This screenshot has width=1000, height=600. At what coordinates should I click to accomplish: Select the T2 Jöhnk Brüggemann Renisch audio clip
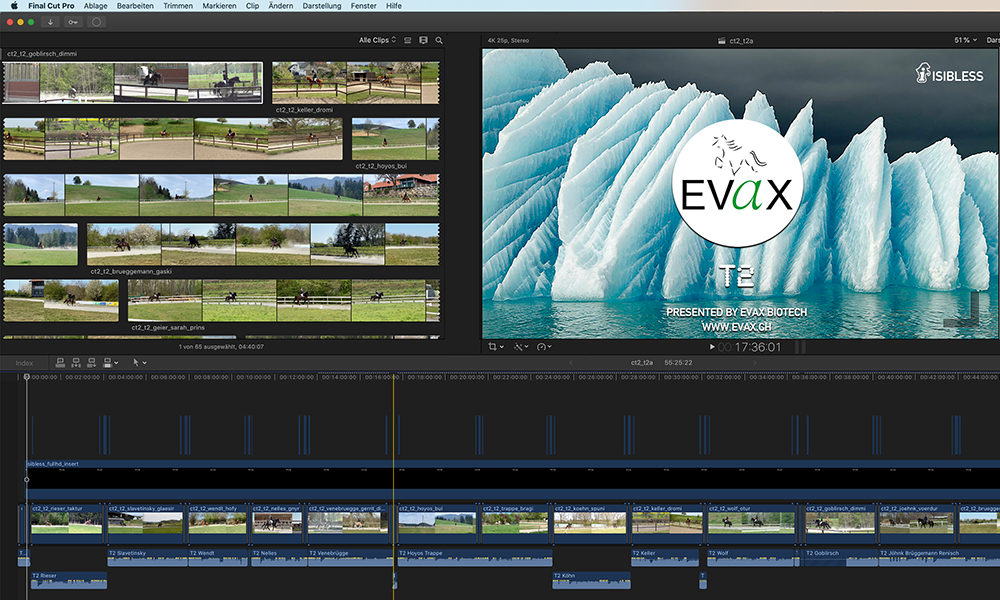(939, 558)
